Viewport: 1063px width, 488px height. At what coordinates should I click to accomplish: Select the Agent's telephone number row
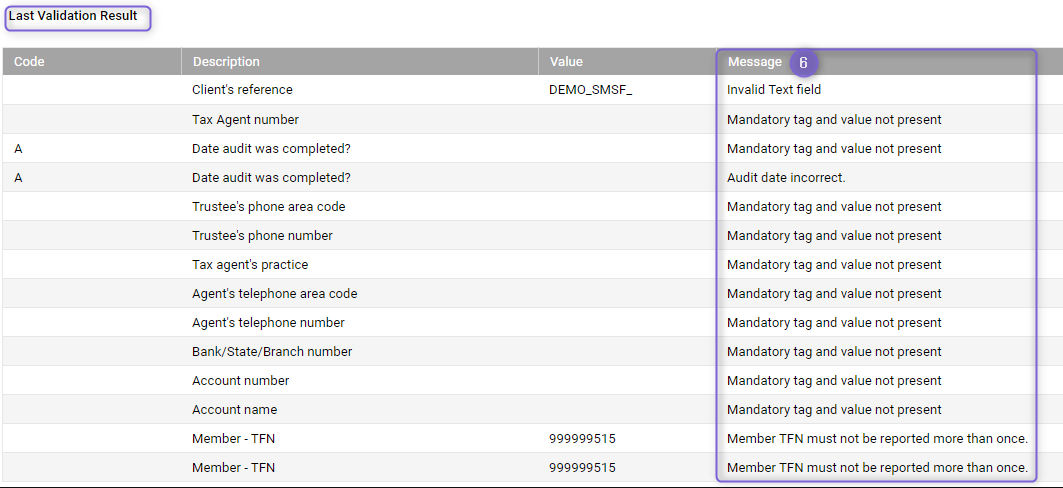pos(532,323)
